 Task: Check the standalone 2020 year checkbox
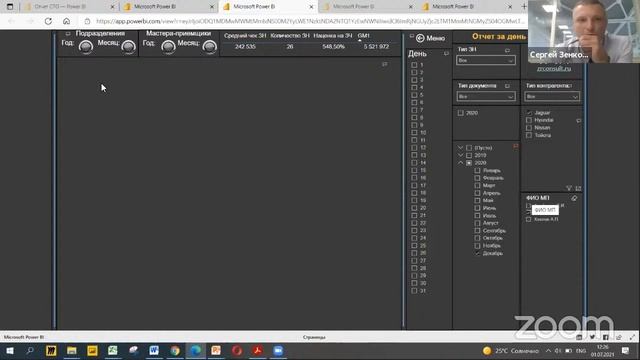461,113
